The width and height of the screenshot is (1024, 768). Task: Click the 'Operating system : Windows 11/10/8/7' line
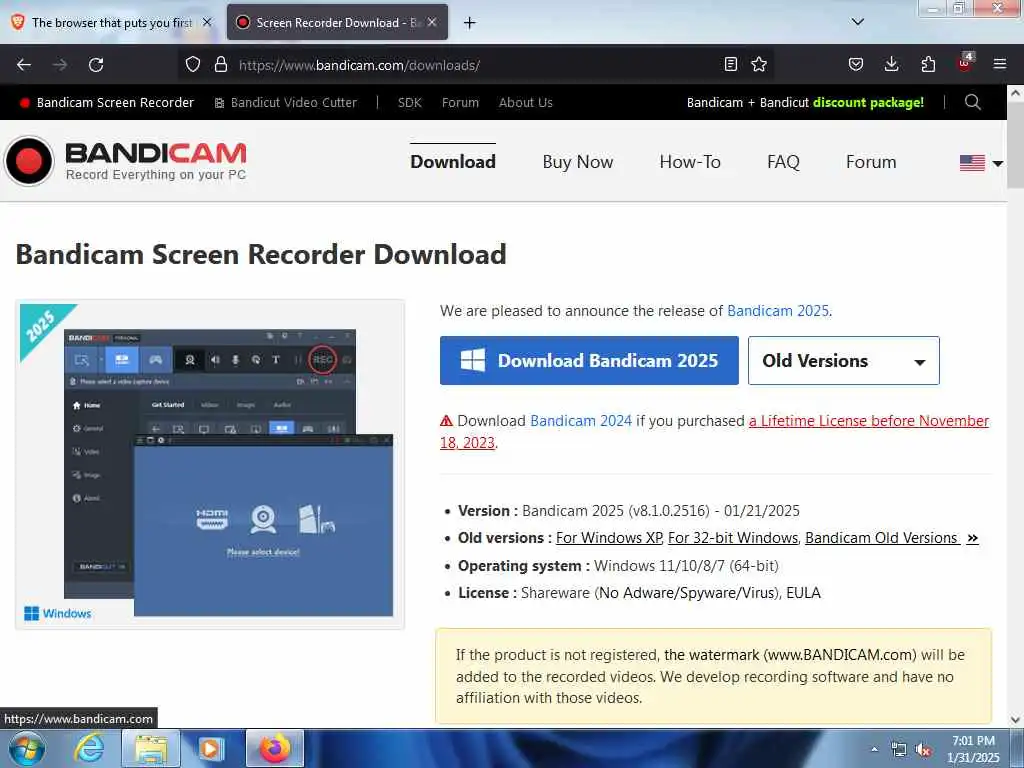click(x=618, y=566)
